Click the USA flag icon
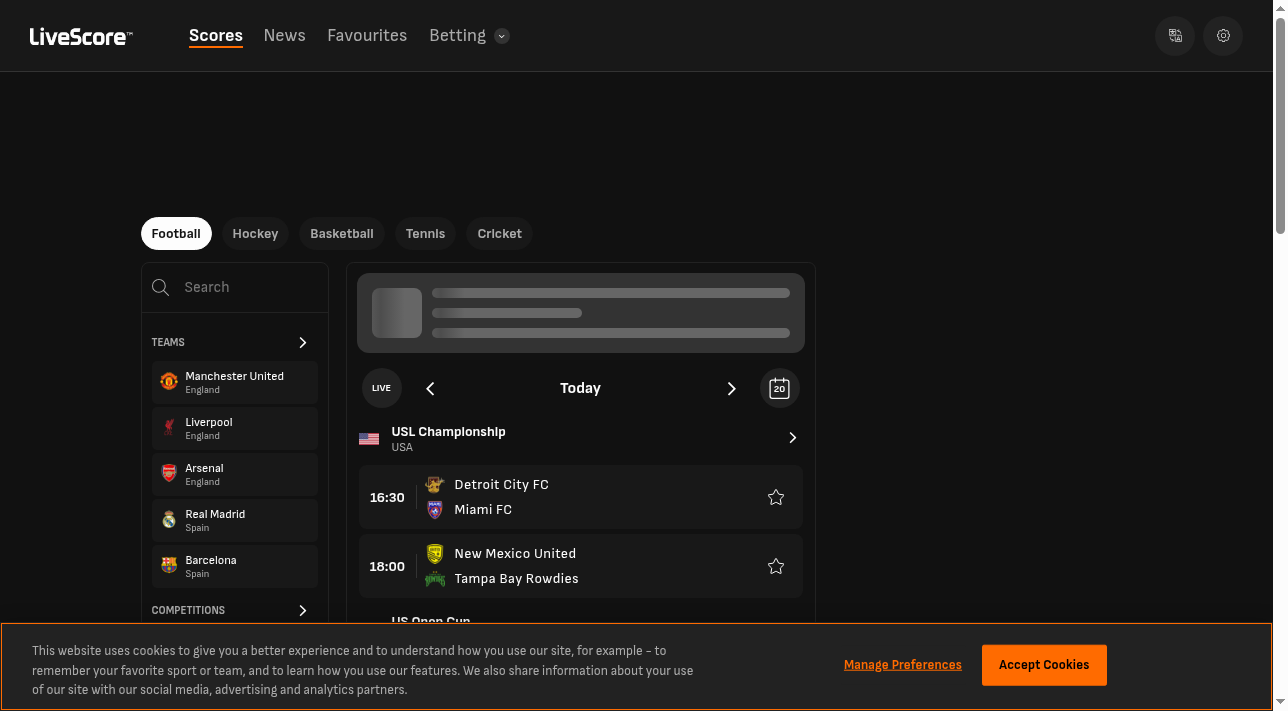The width and height of the screenshot is (1288, 711). [x=369, y=439]
